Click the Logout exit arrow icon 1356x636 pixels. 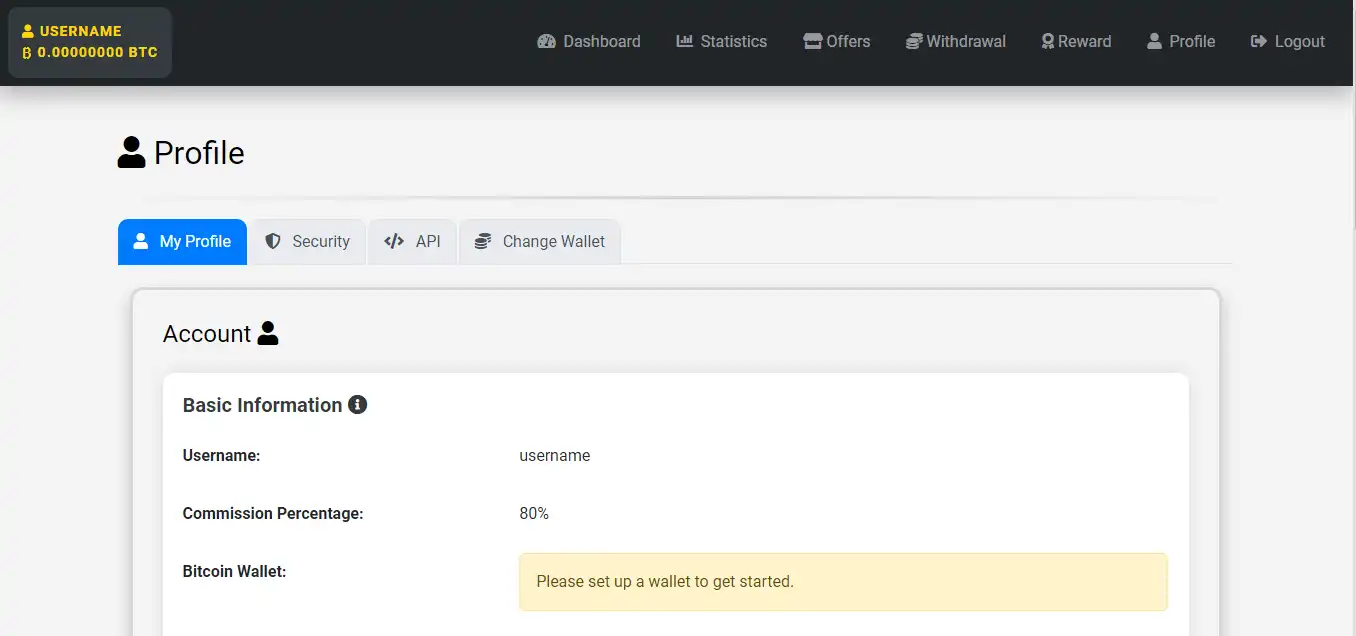tap(1259, 42)
